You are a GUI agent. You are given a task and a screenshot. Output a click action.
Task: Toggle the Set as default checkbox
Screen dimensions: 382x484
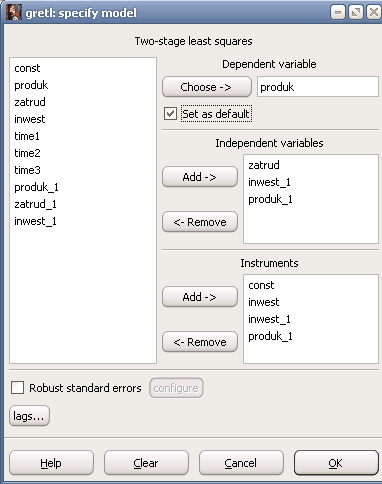pyautogui.click(x=170, y=114)
